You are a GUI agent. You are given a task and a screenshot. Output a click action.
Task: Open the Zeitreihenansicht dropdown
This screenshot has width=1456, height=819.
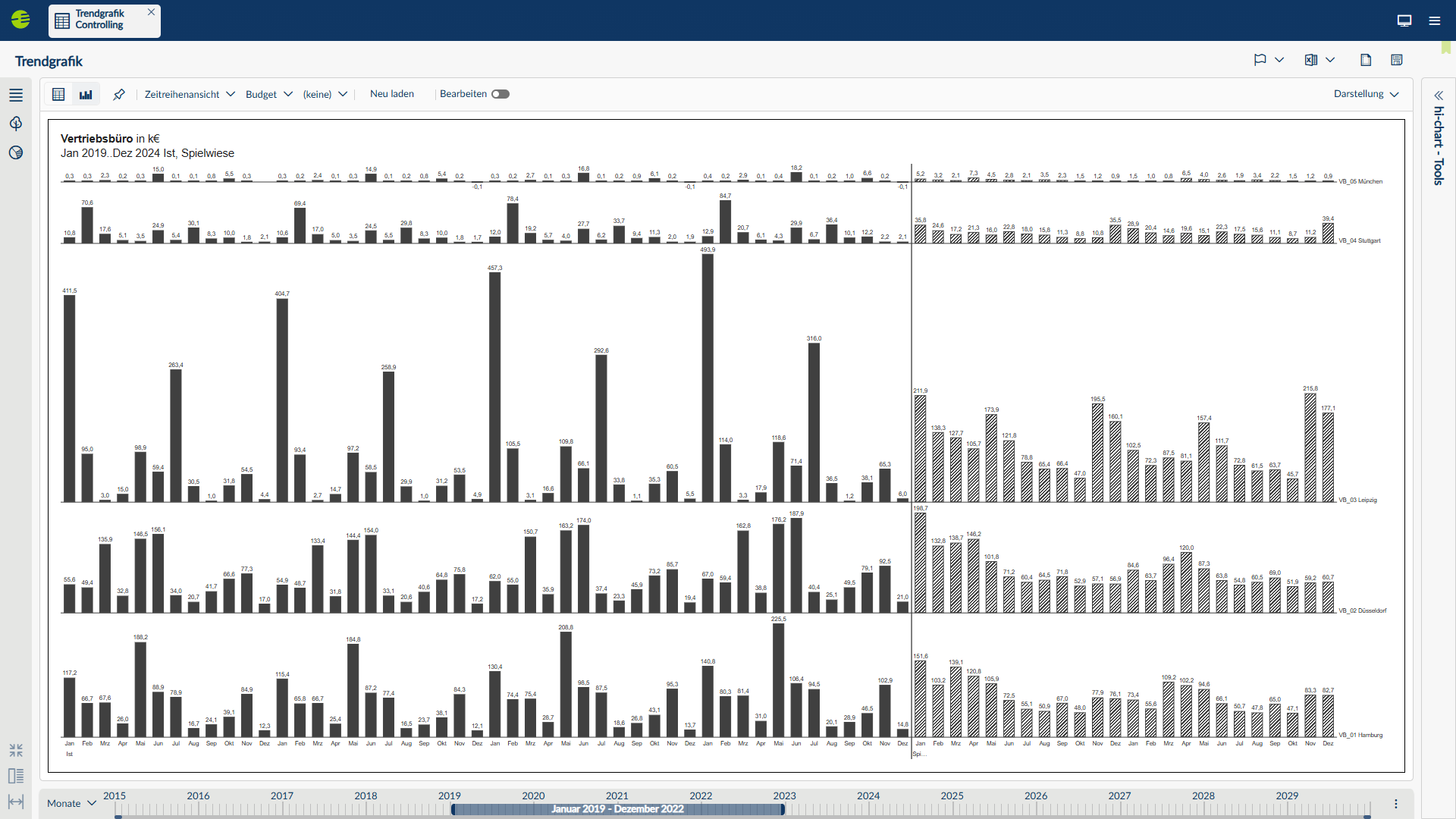click(x=190, y=94)
